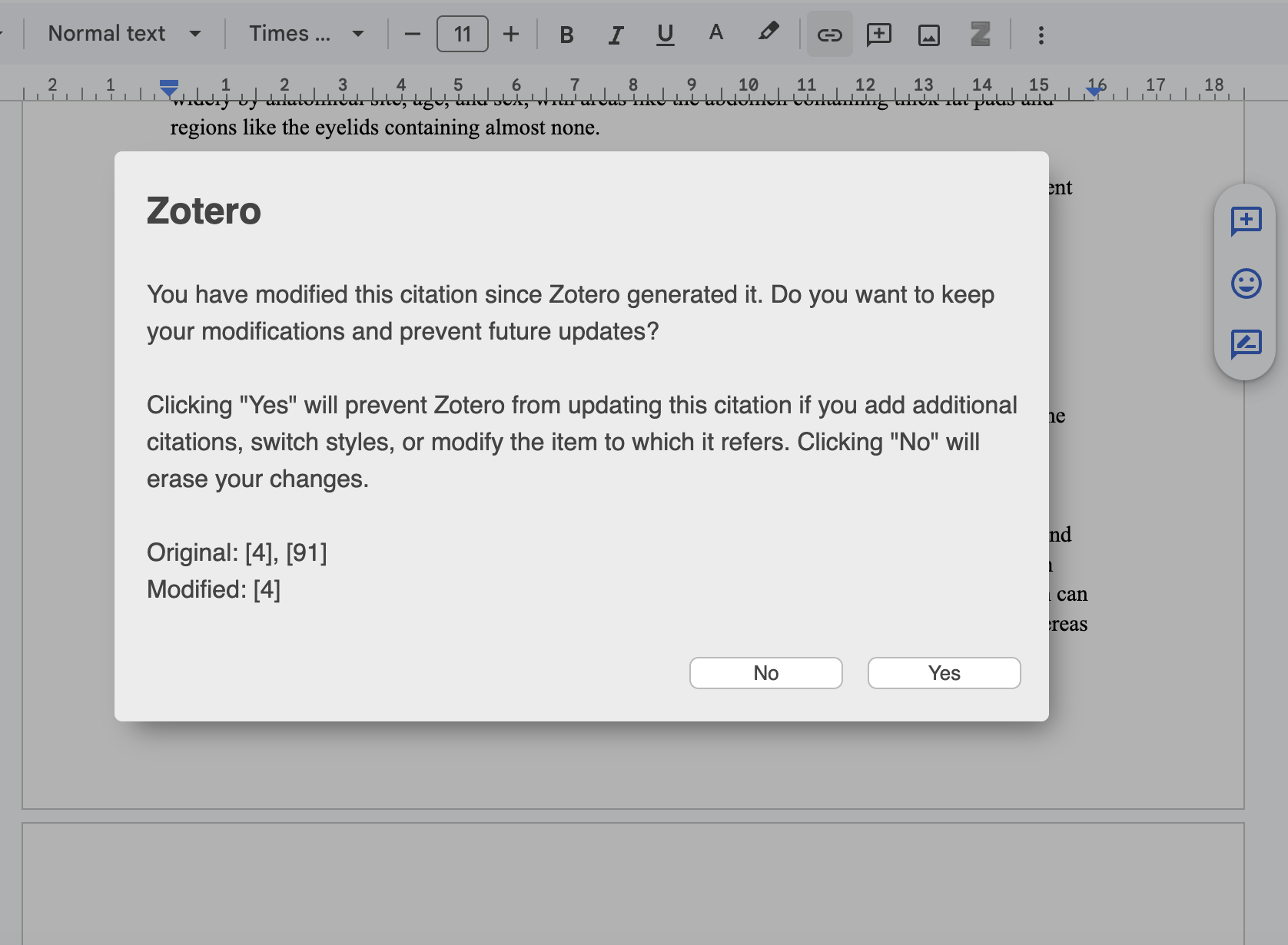Screen dimensions: 1288x945
Task: Open the Normal text style dropdown
Action: 124,34
